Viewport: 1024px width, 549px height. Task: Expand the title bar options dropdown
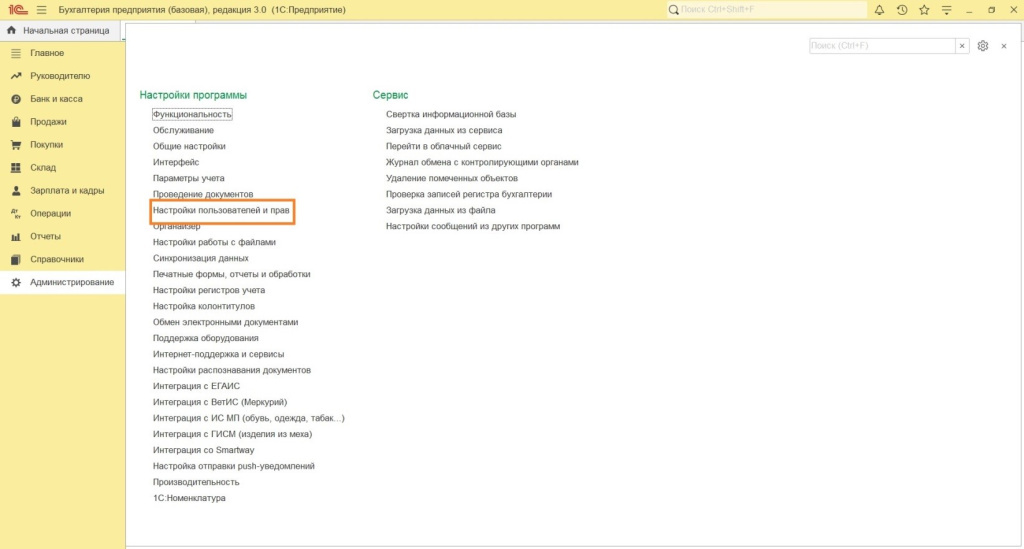pyautogui.click(x=946, y=10)
